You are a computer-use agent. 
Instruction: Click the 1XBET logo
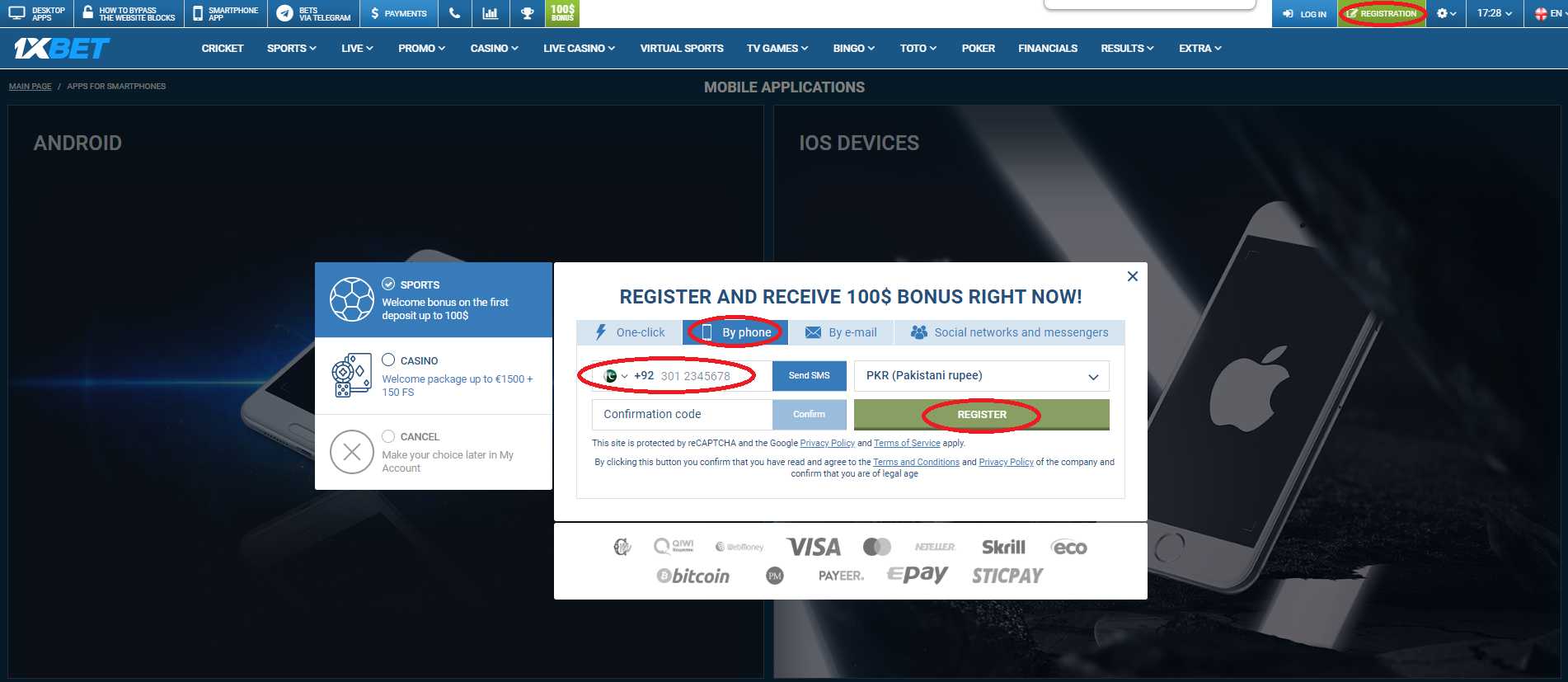coord(62,49)
